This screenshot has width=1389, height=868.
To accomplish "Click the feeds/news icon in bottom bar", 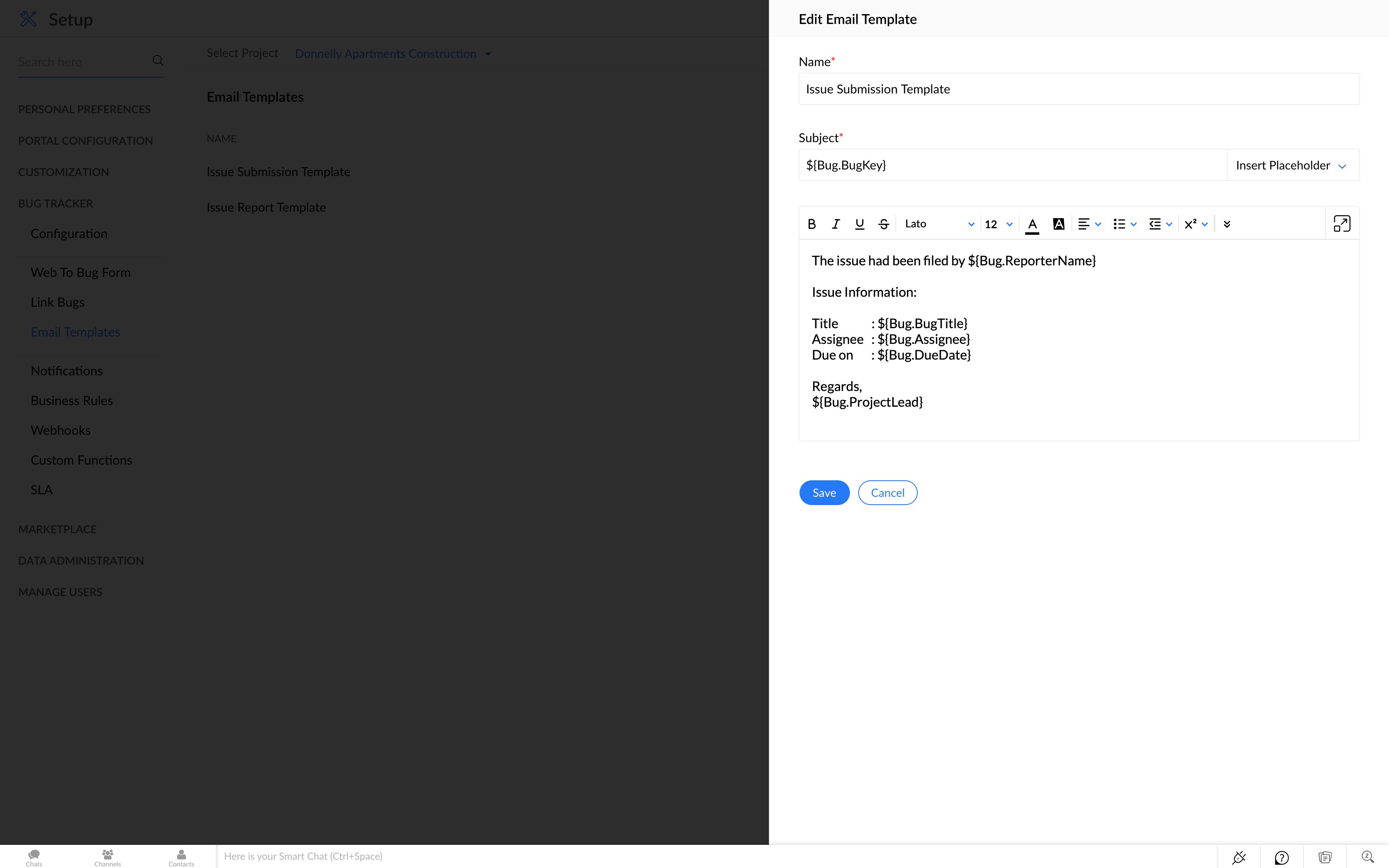I will pos(1325,857).
